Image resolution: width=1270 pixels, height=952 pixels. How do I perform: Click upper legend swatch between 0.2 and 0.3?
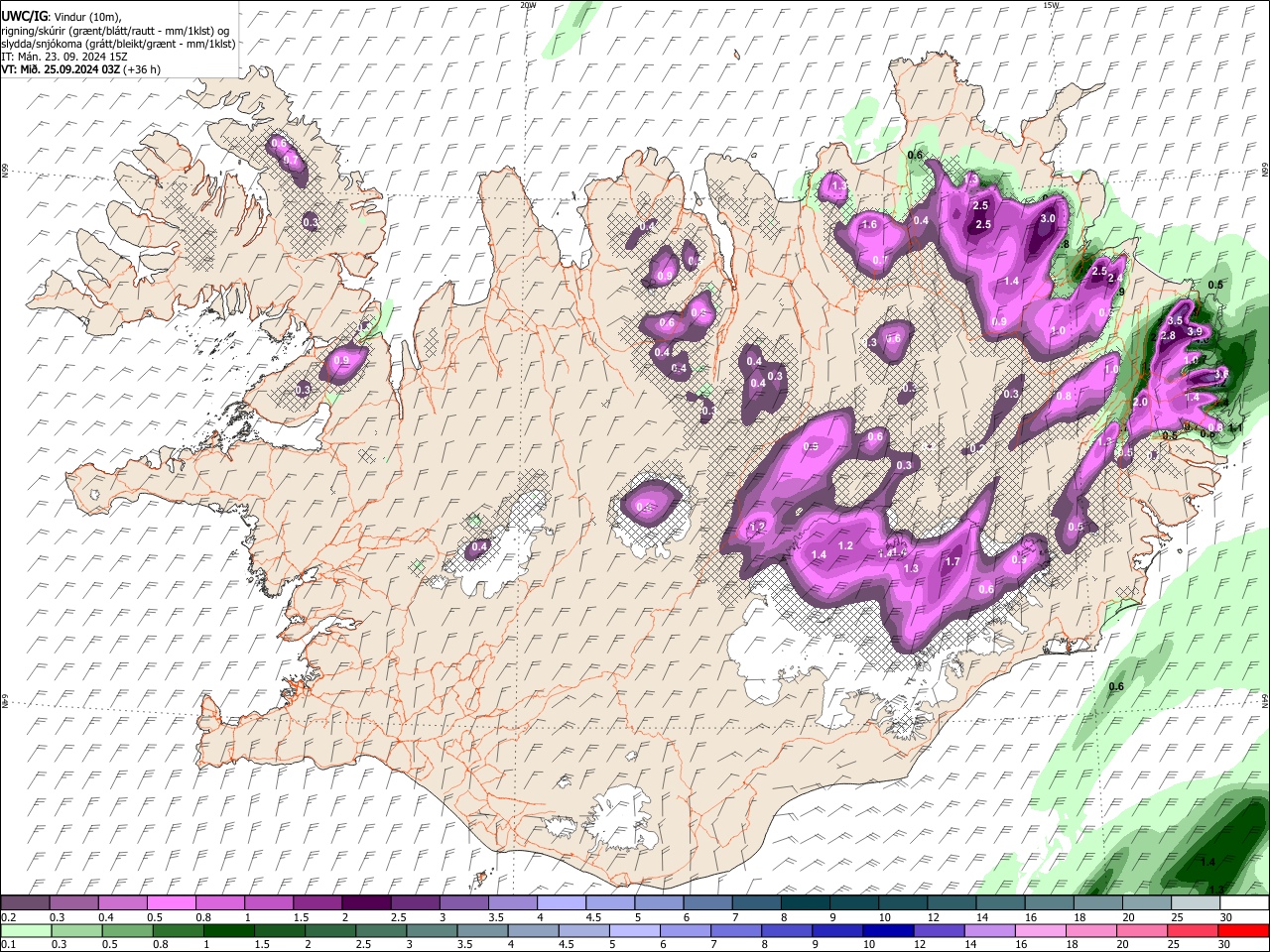[x=25, y=903]
